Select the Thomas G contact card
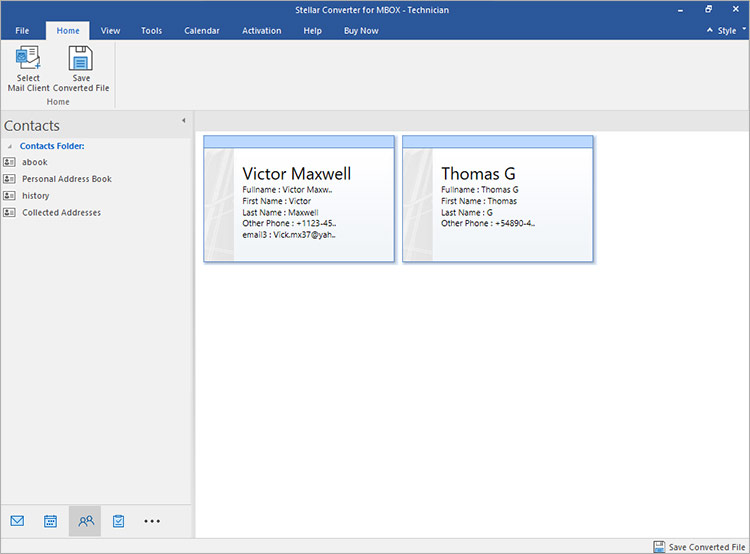The height and width of the screenshot is (554, 750). (498, 199)
